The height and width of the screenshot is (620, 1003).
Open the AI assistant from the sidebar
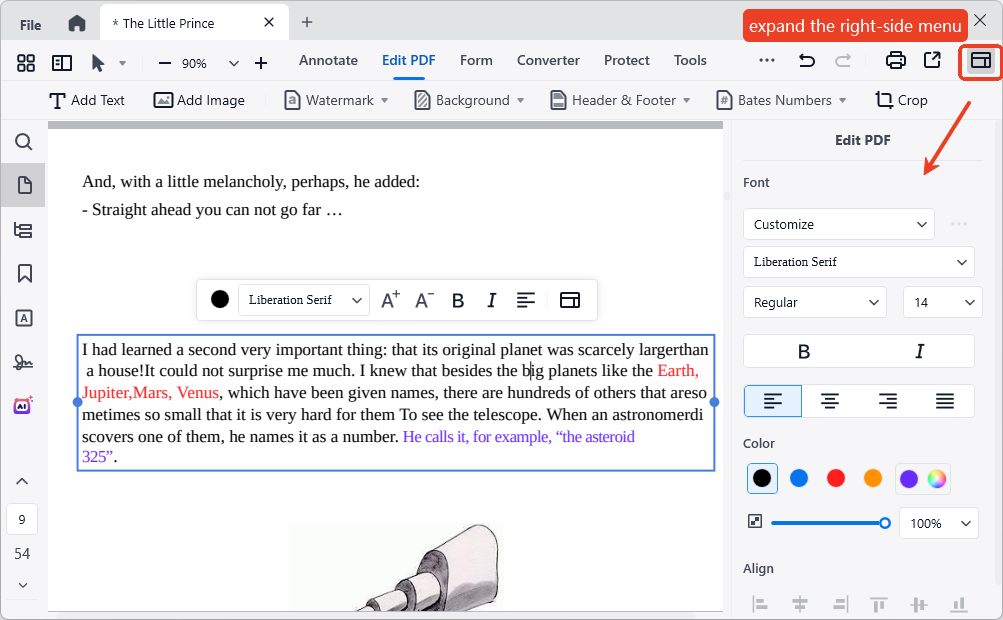tap(23, 405)
